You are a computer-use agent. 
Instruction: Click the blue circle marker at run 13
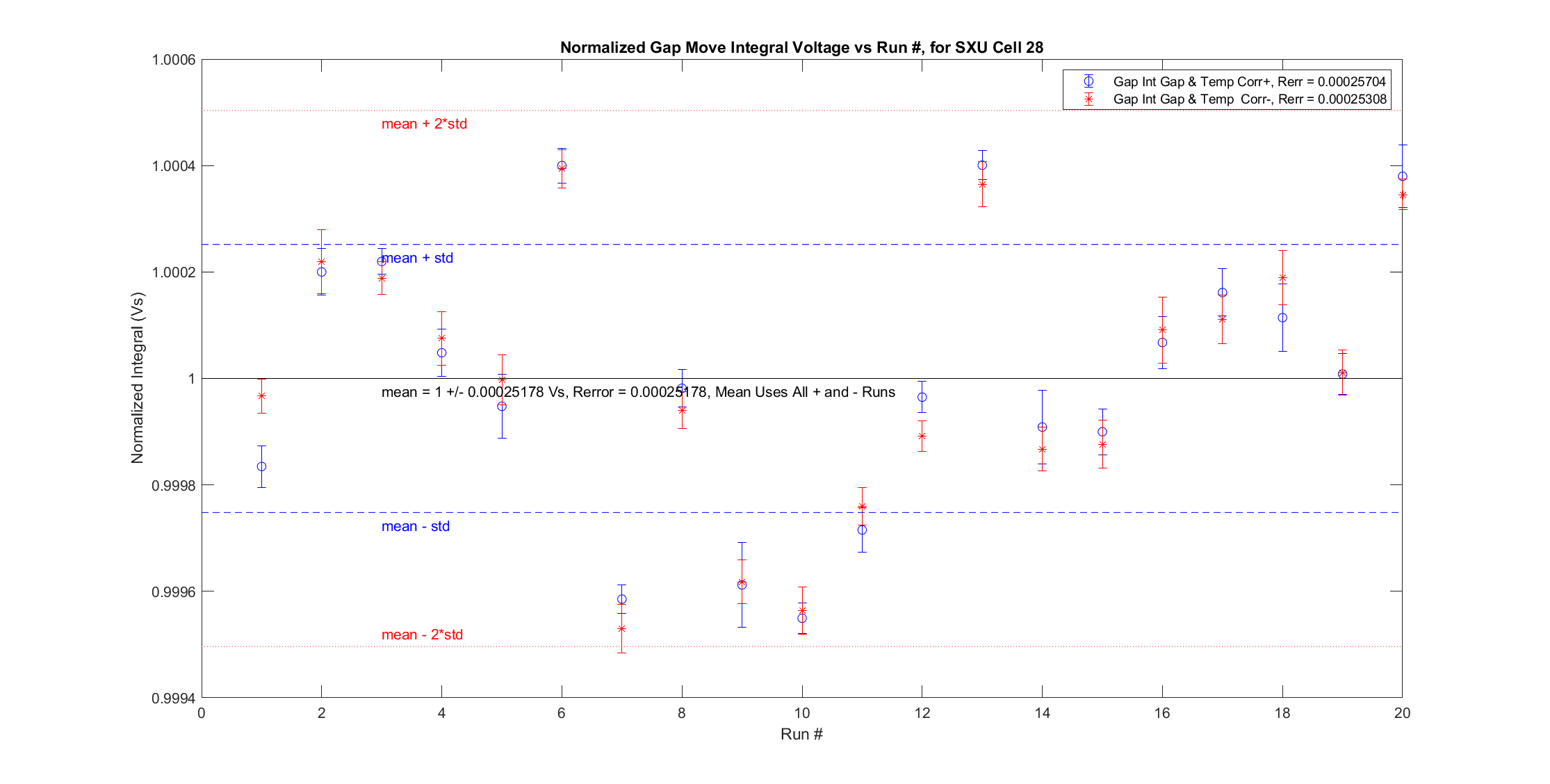point(982,165)
